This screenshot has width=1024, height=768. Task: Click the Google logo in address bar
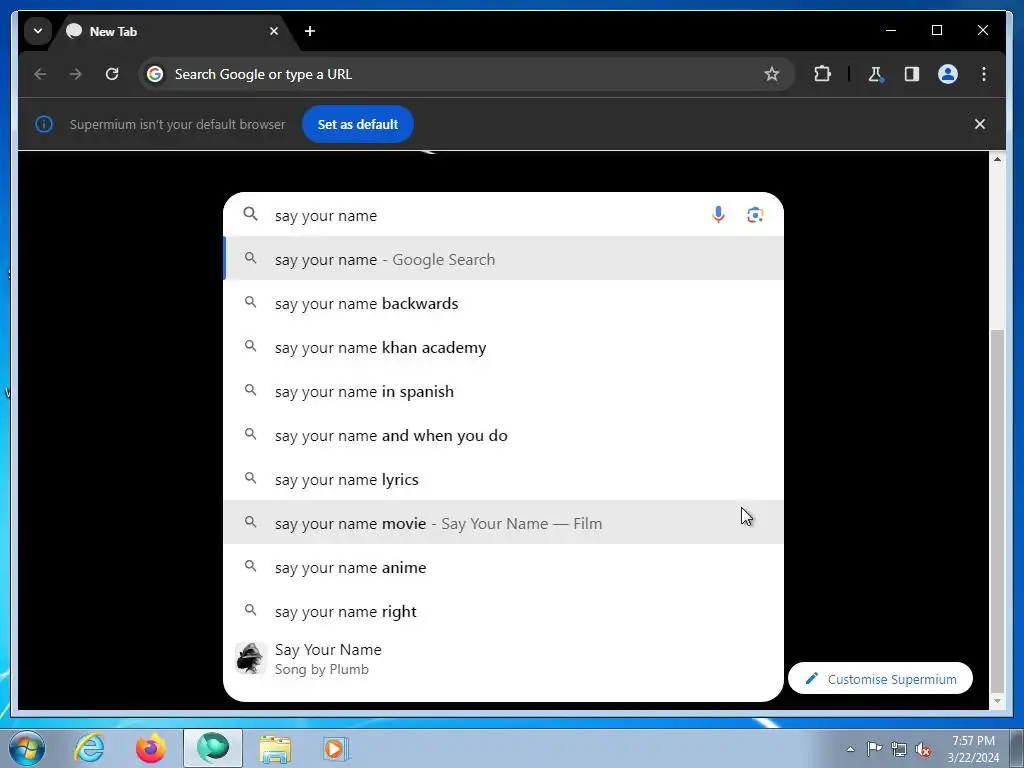click(x=155, y=74)
